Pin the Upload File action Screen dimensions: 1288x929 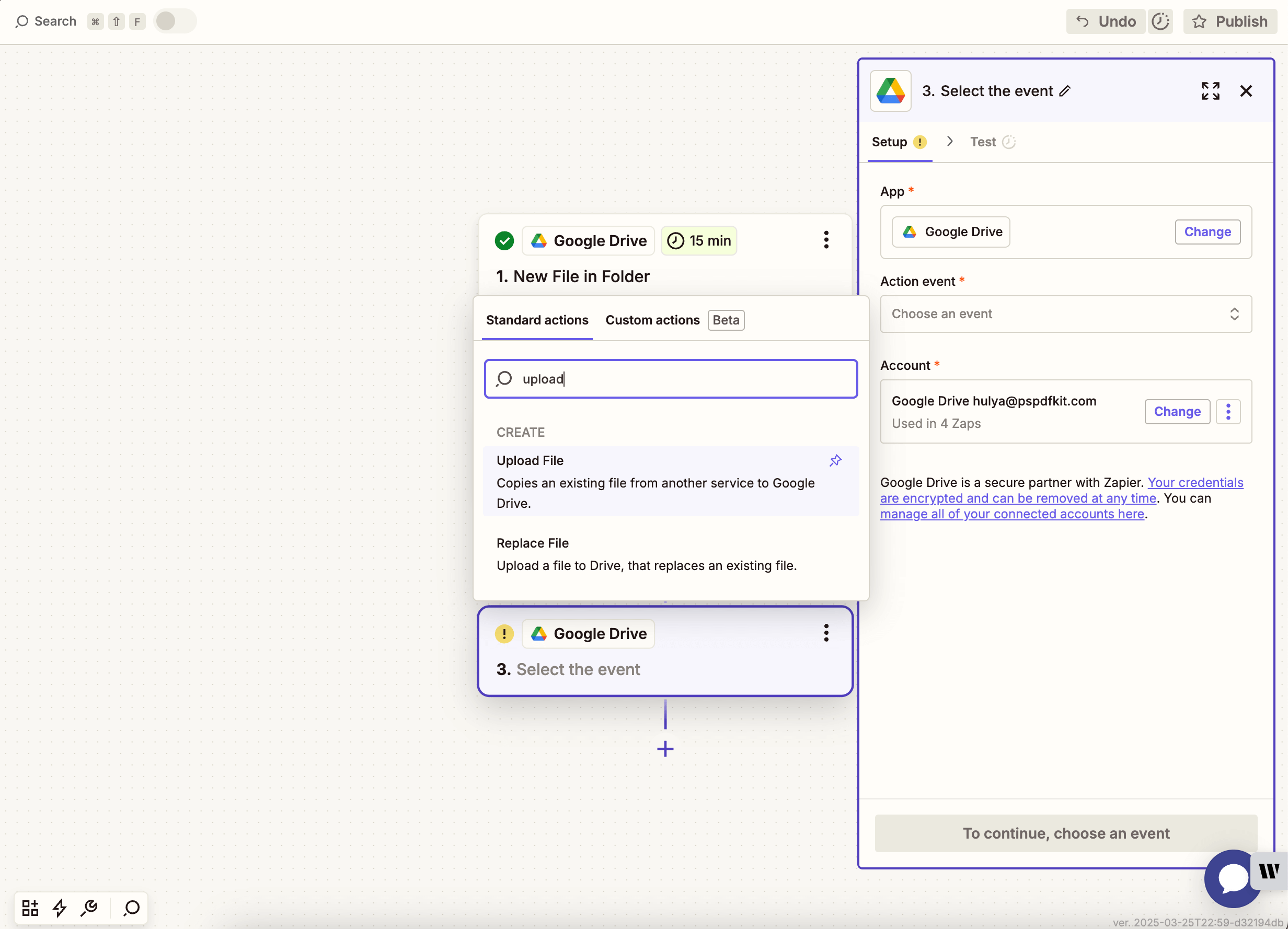tap(835, 460)
